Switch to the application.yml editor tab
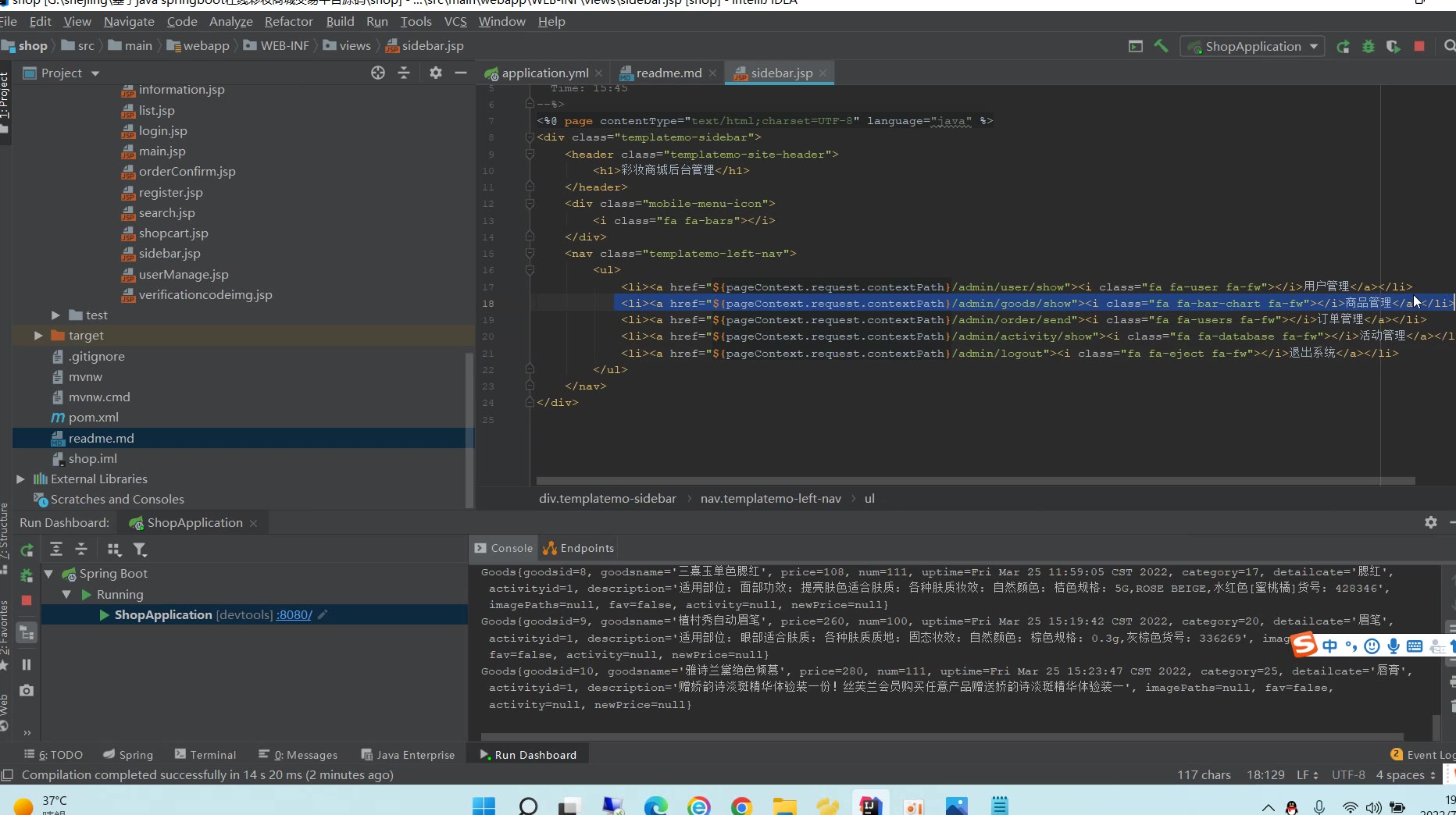1456x815 pixels. click(x=544, y=73)
